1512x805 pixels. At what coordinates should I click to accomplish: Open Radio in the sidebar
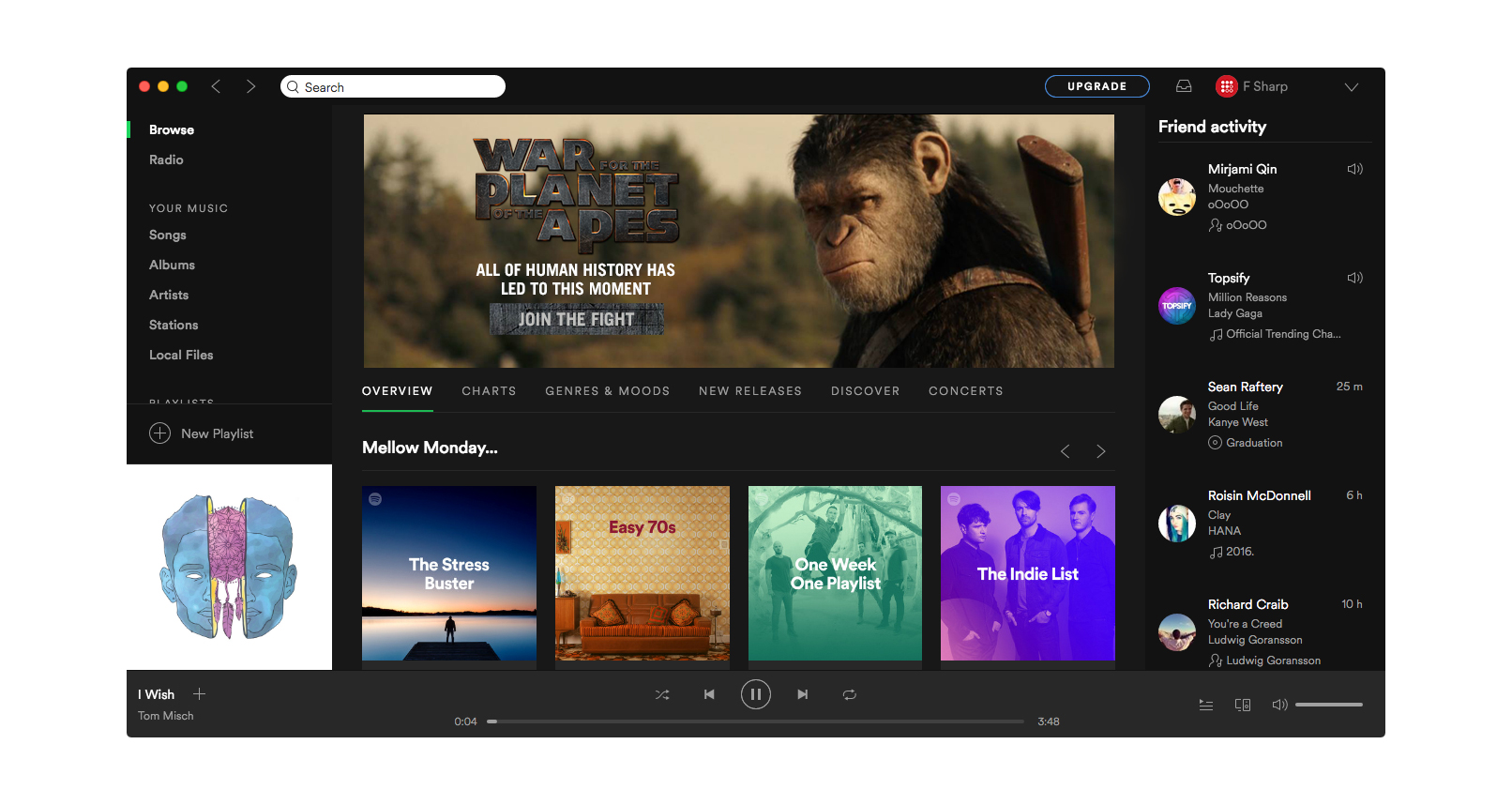coord(166,159)
